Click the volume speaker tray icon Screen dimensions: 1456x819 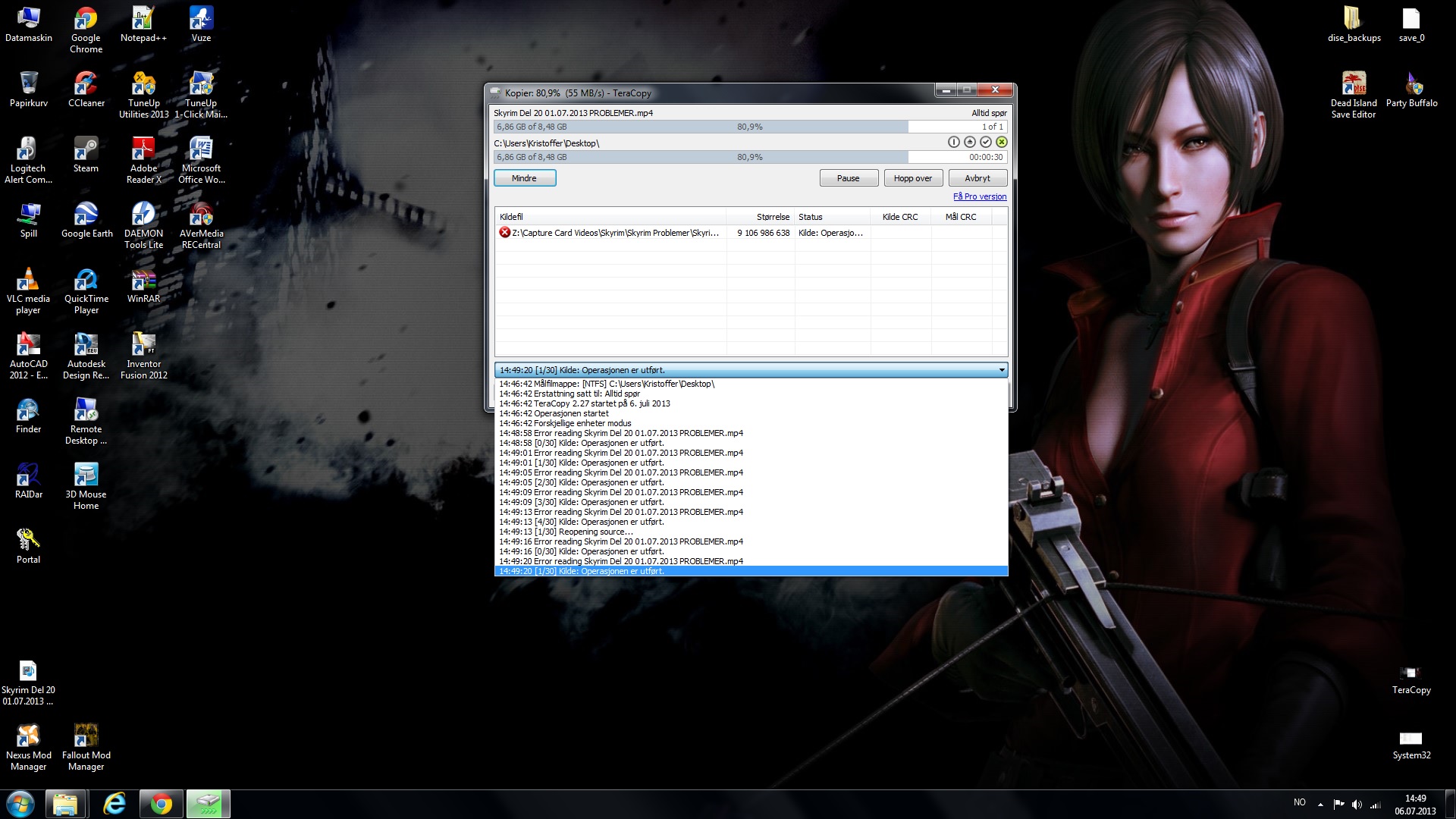click(x=1357, y=804)
